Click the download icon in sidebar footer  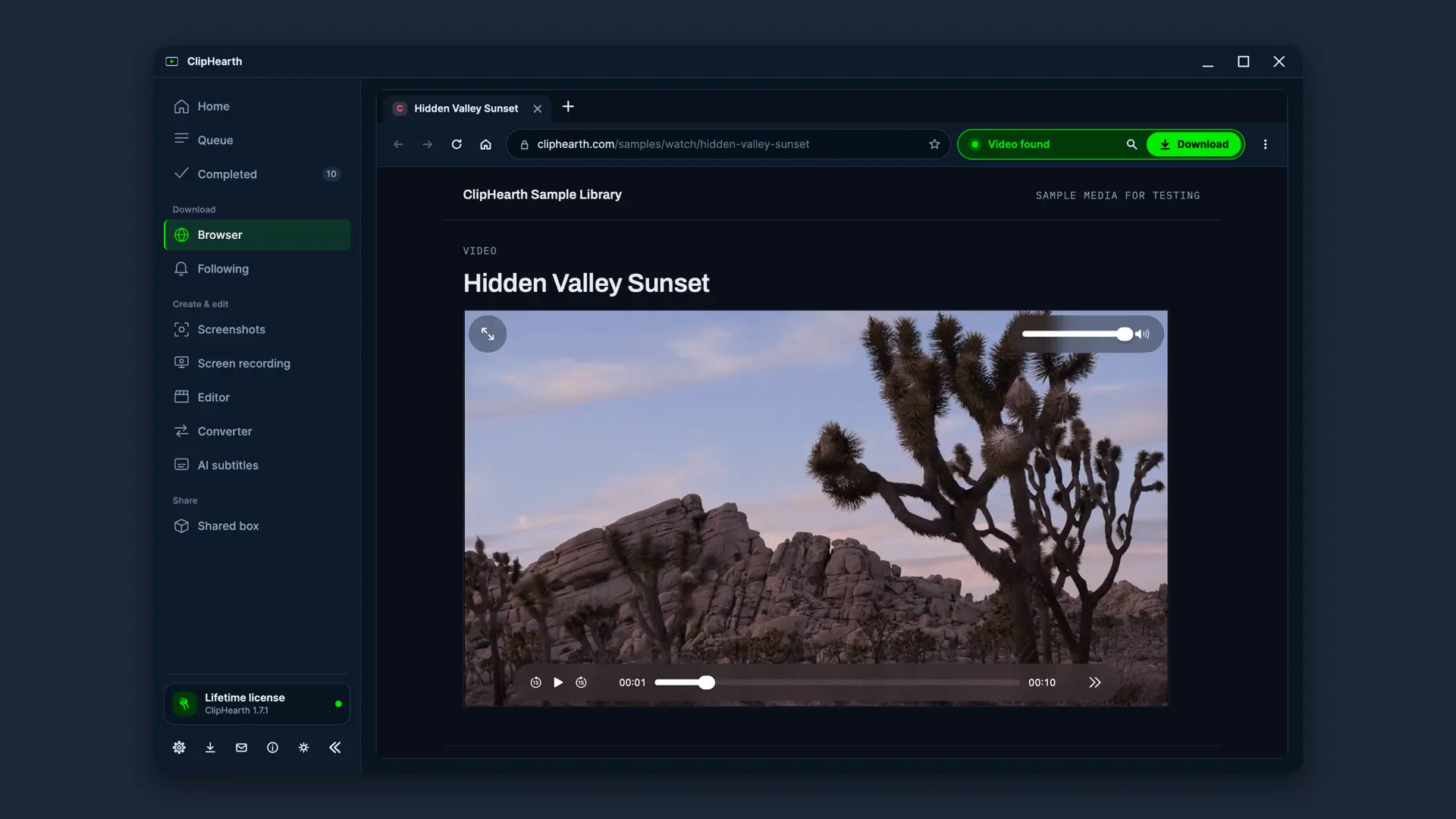click(x=210, y=748)
